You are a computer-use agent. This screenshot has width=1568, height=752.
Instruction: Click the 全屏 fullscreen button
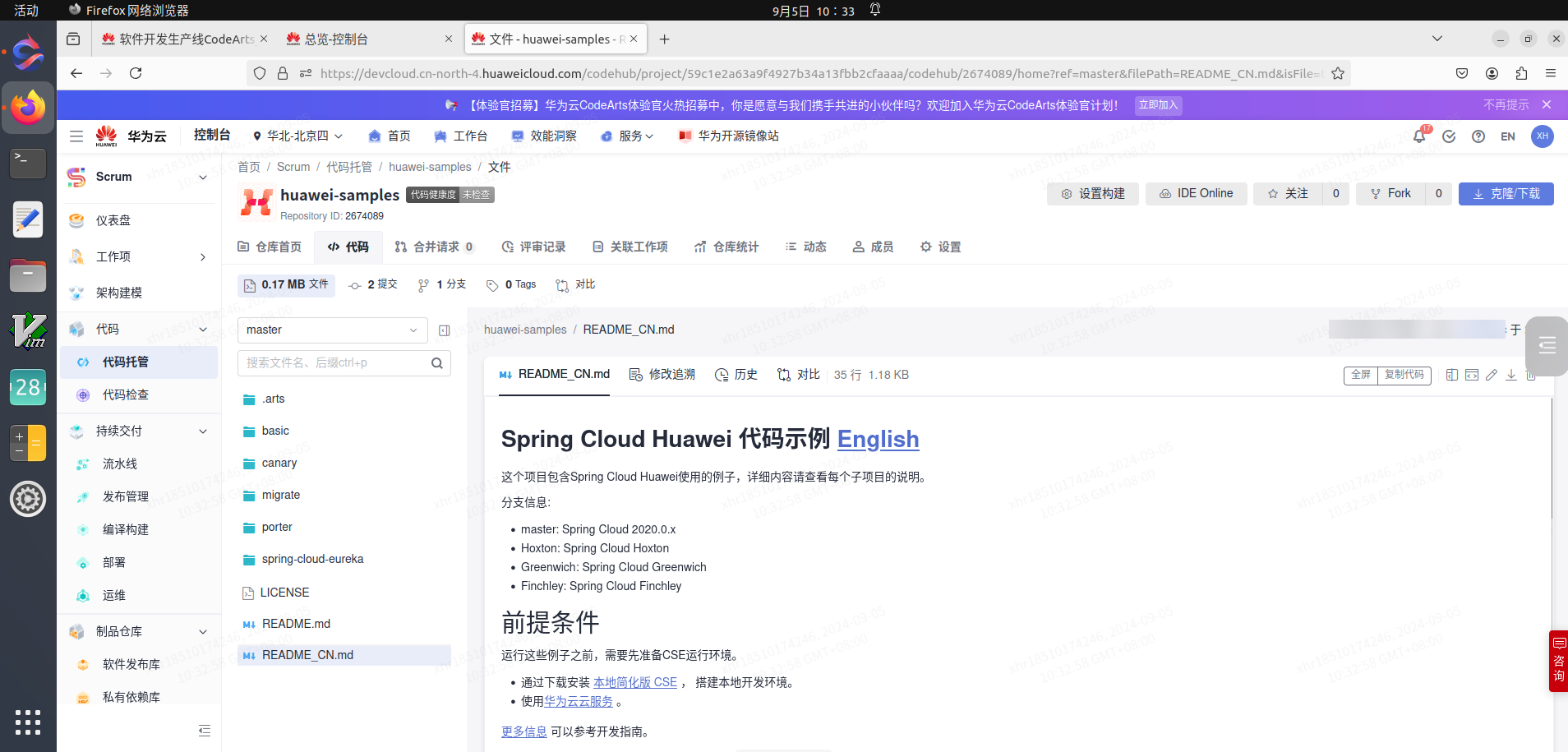tap(1361, 375)
